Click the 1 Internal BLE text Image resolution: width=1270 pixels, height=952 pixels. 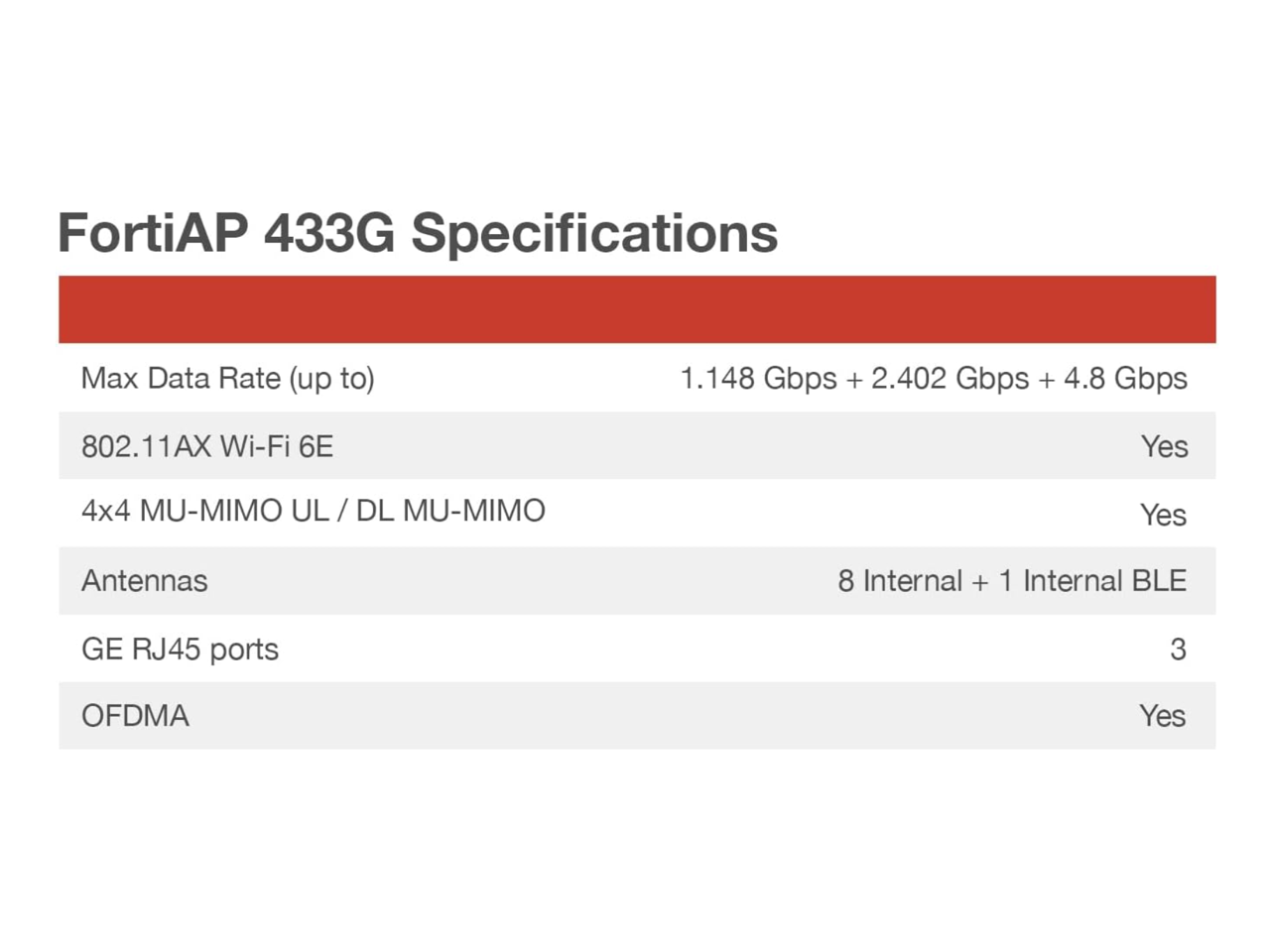[1092, 580]
